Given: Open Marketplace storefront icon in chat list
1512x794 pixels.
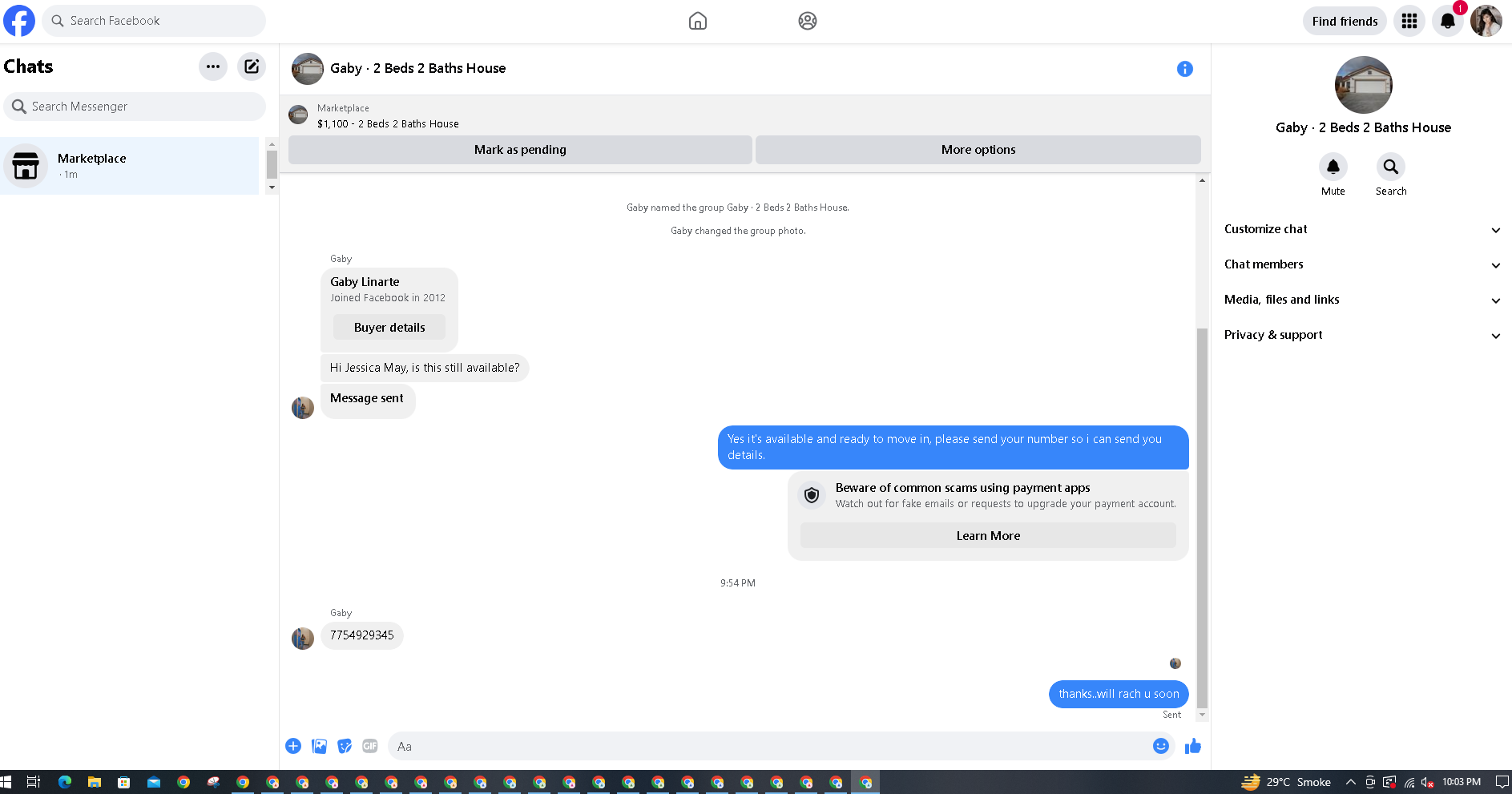Looking at the screenshot, I should click(26, 166).
